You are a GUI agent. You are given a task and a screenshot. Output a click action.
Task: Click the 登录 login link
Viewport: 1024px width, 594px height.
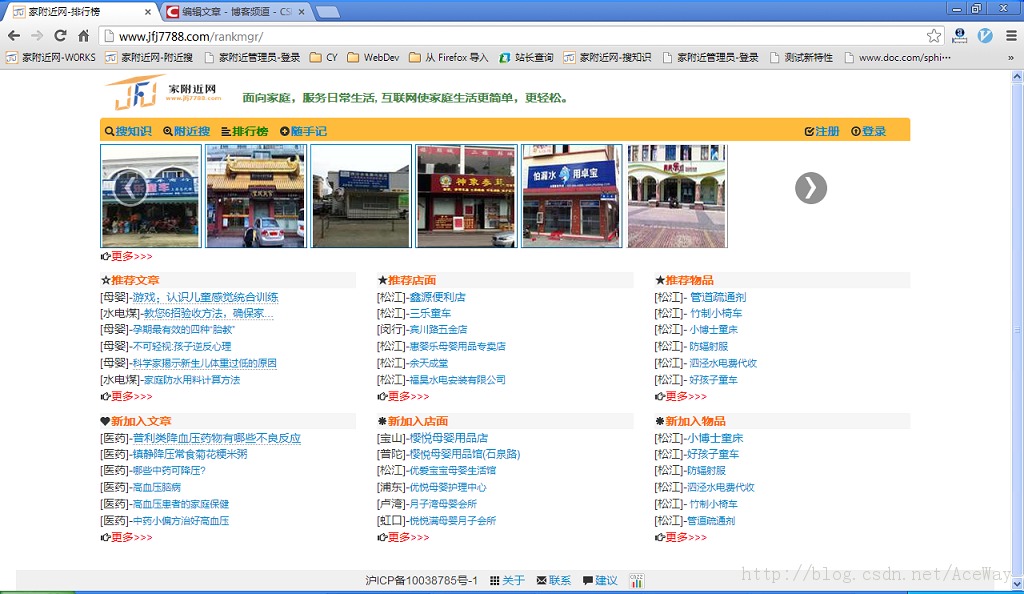coord(868,131)
